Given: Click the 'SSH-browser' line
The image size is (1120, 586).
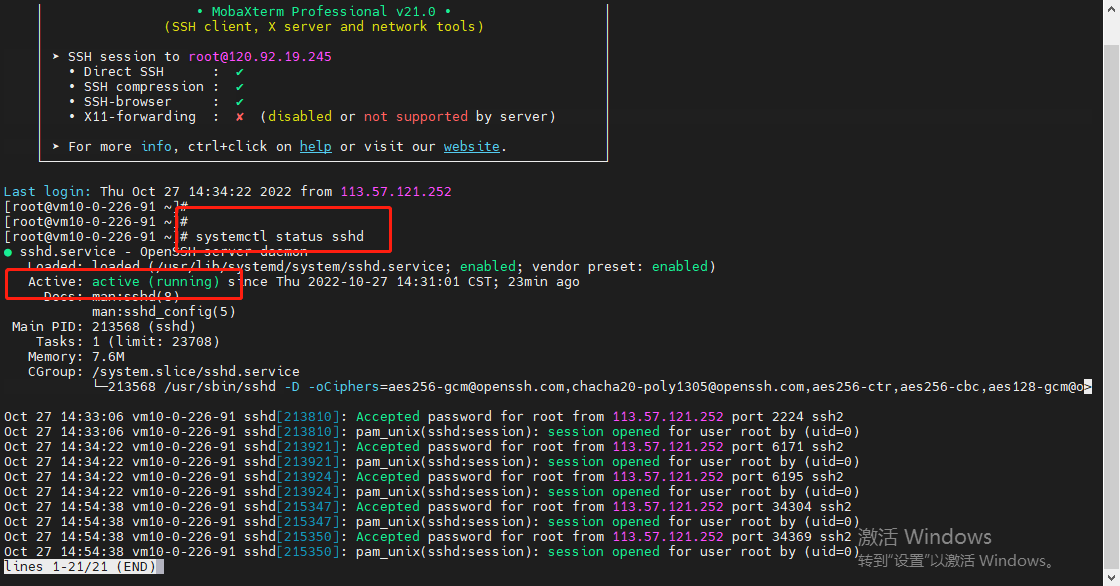Looking at the screenshot, I should tap(156, 101).
